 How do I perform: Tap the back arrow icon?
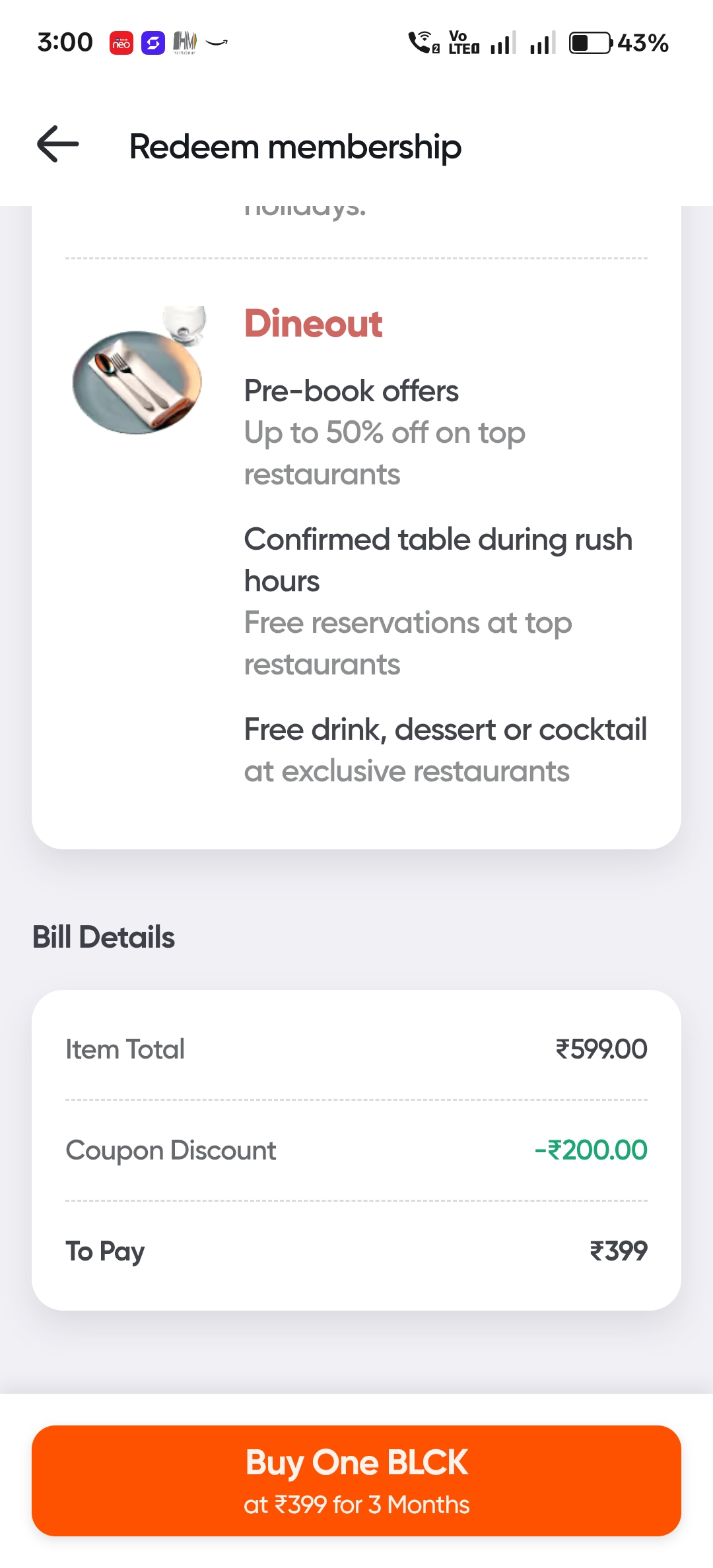(58, 144)
